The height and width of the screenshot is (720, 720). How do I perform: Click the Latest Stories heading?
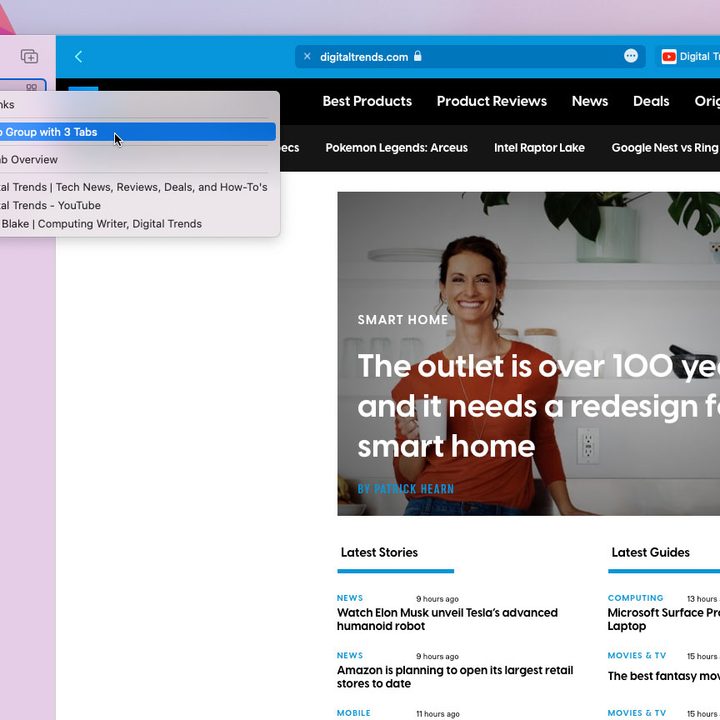(379, 552)
